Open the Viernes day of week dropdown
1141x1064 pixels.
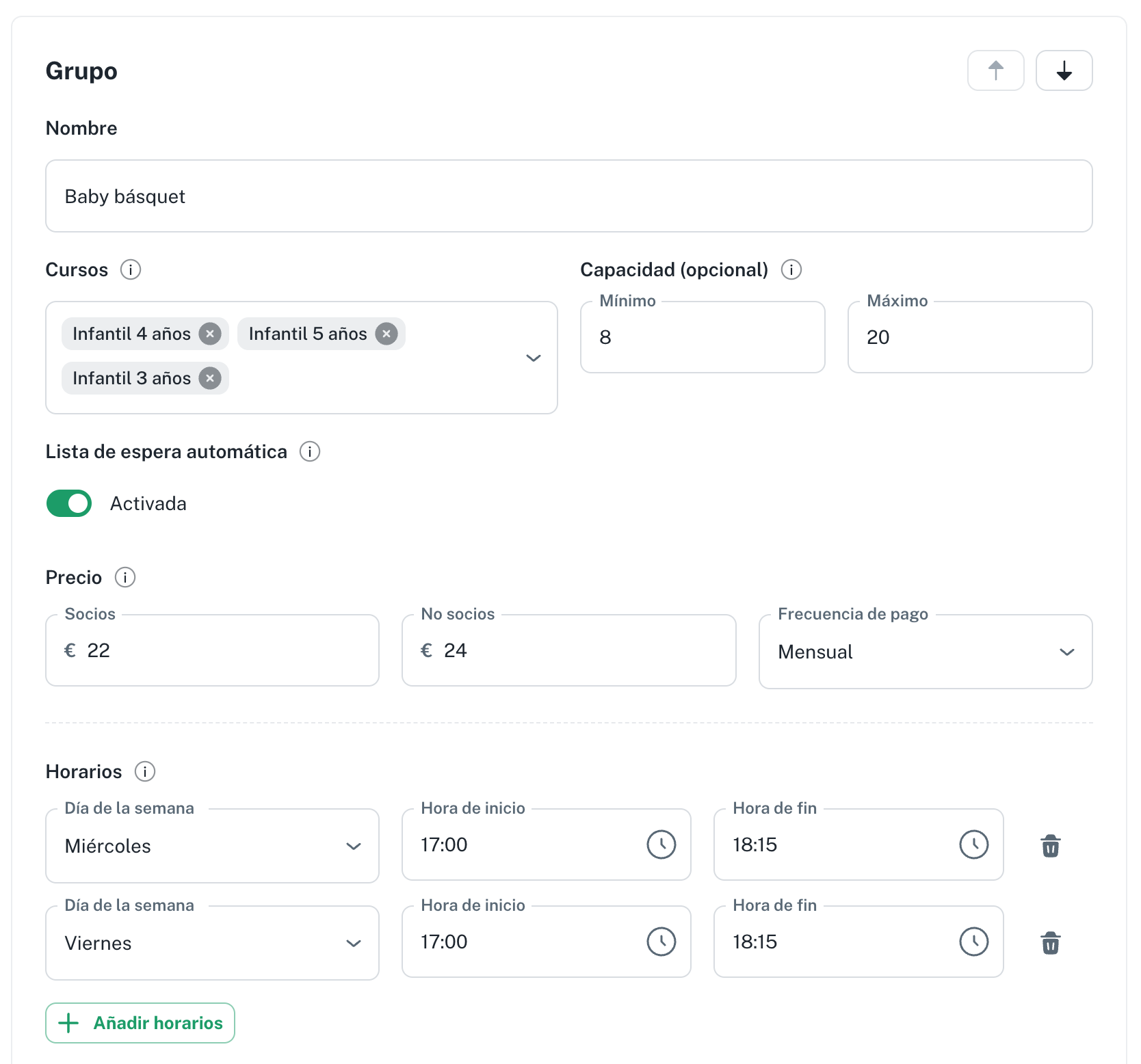(x=212, y=943)
